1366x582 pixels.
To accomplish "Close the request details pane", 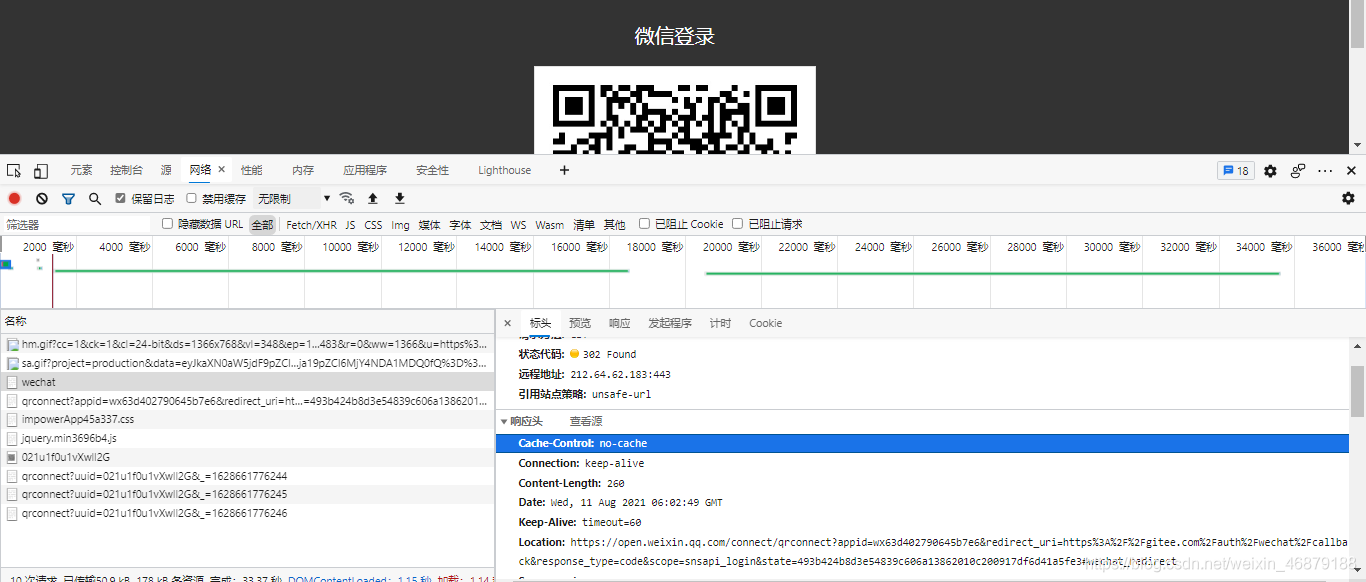I will tap(507, 323).
